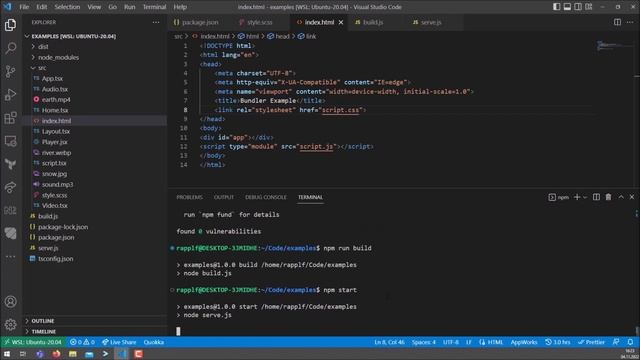Image resolution: width=640 pixels, height=360 pixels.
Task: Toggle primary side bar layout icon
Action: [x=556, y=7]
